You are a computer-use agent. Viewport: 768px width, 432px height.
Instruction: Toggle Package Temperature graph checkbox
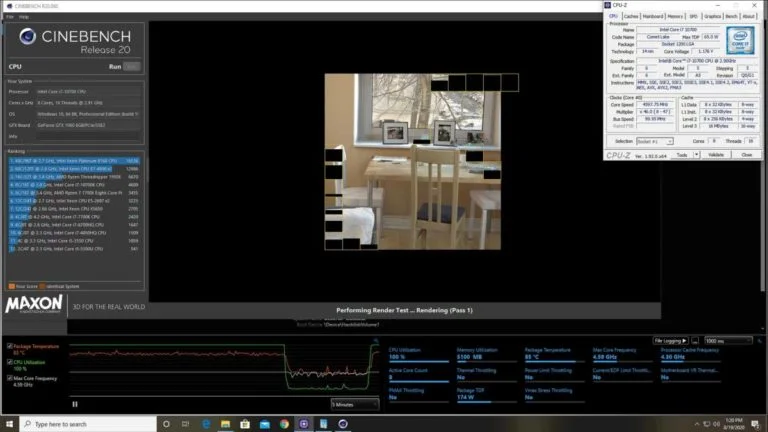pyautogui.click(x=10, y=346)
